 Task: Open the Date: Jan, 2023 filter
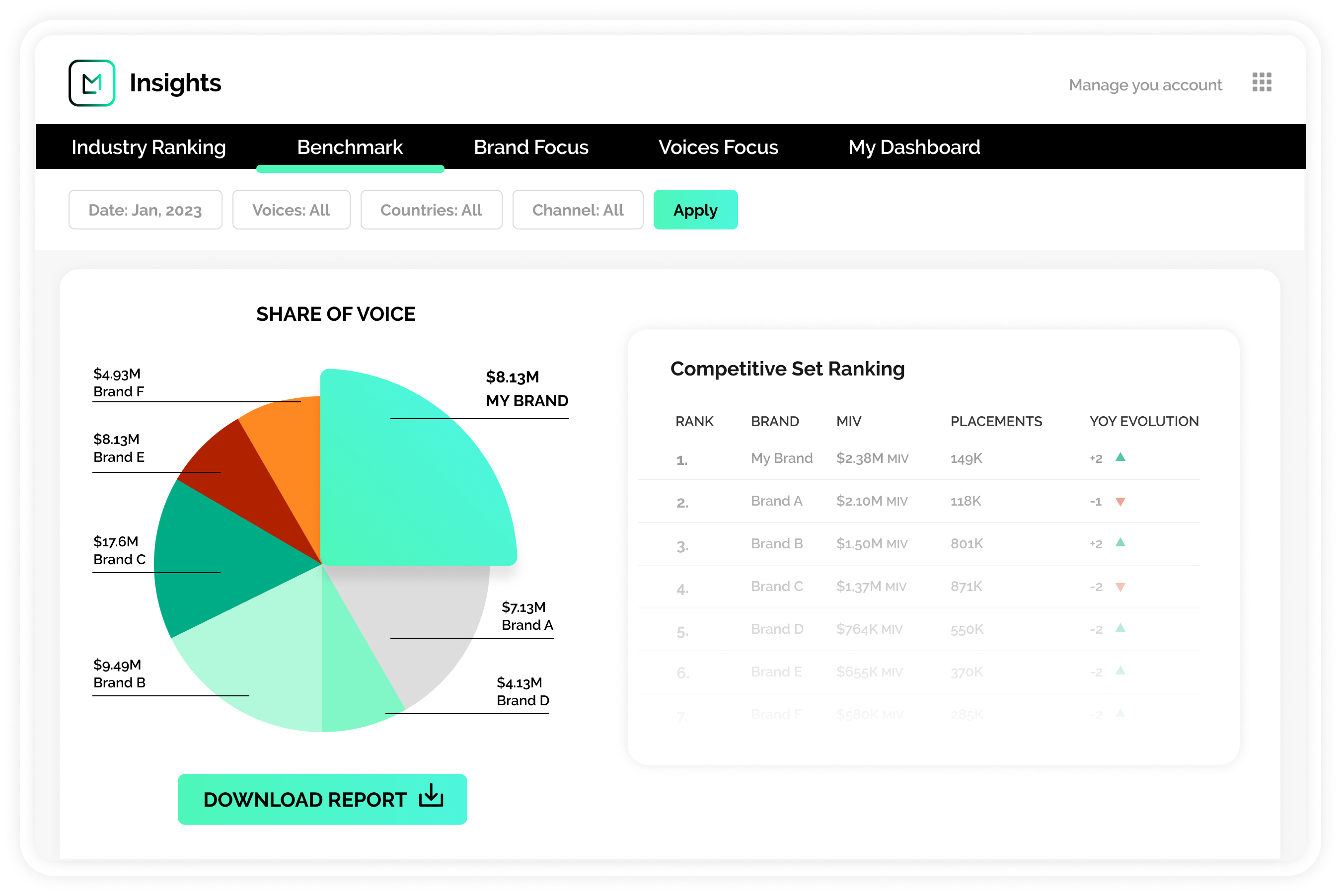click(x=145, y=210)
